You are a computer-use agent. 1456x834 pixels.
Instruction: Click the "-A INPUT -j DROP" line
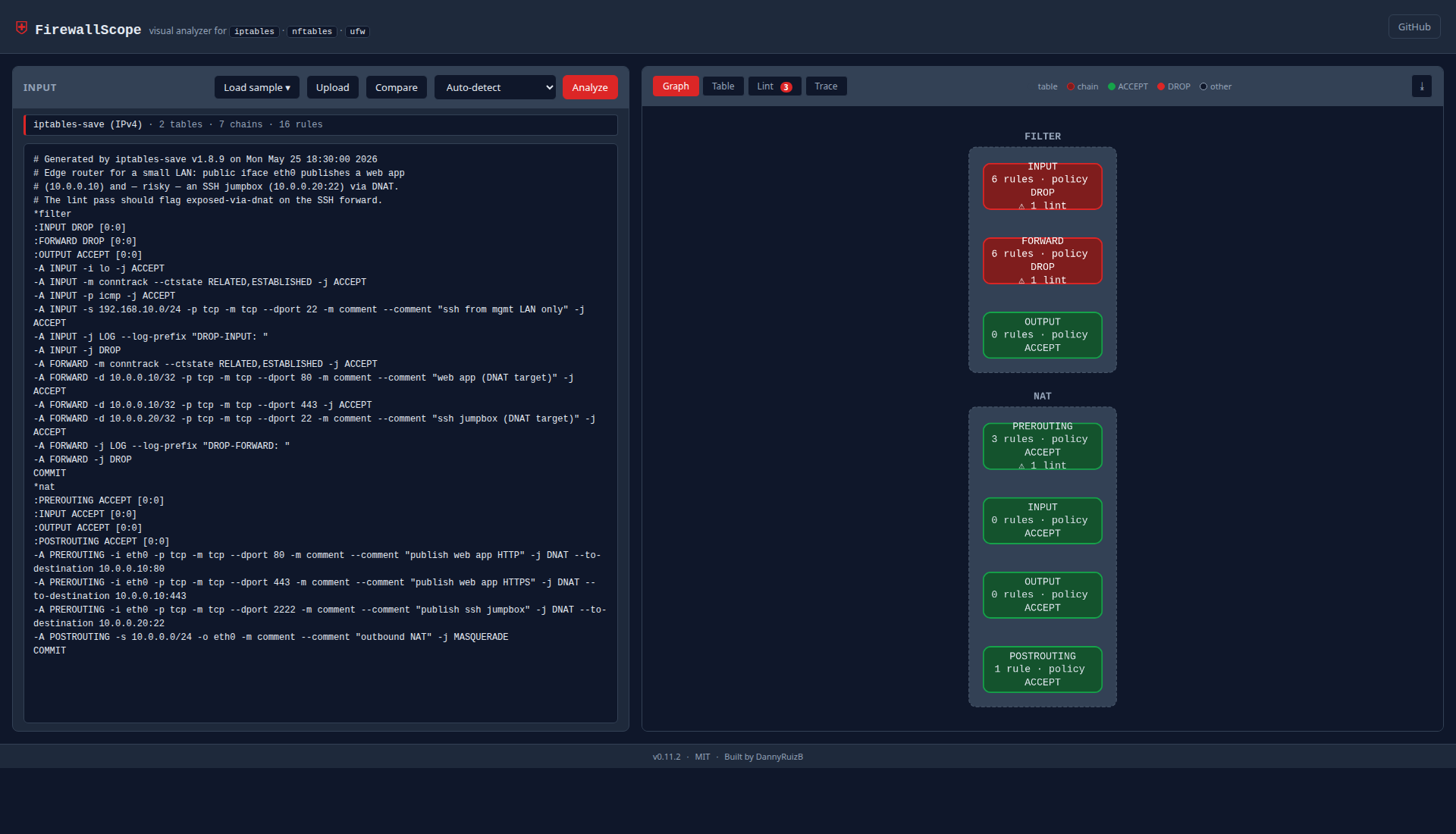point(77,350)
